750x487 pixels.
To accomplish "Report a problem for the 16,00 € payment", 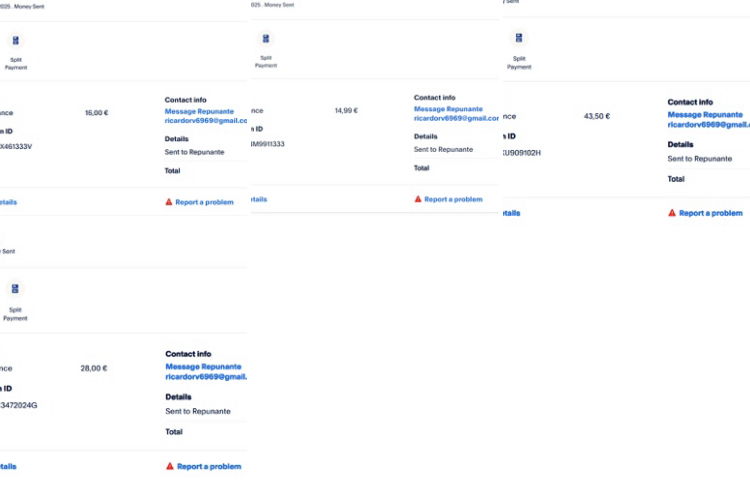I will [x=199, y=202].
